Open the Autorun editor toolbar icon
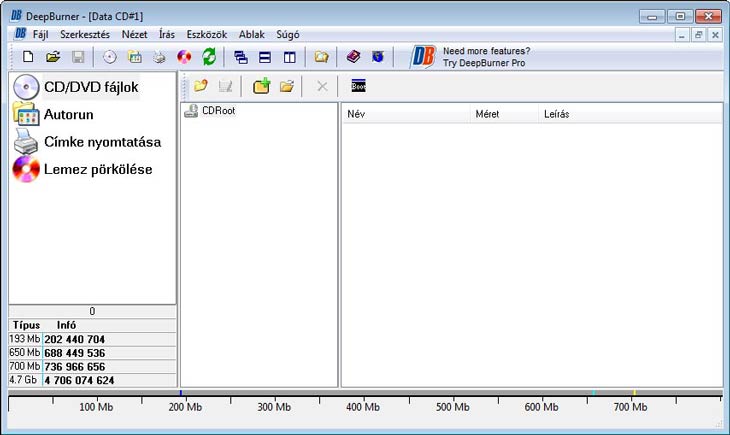This screenshot has width=730, height=435. (x=135, y=57)
